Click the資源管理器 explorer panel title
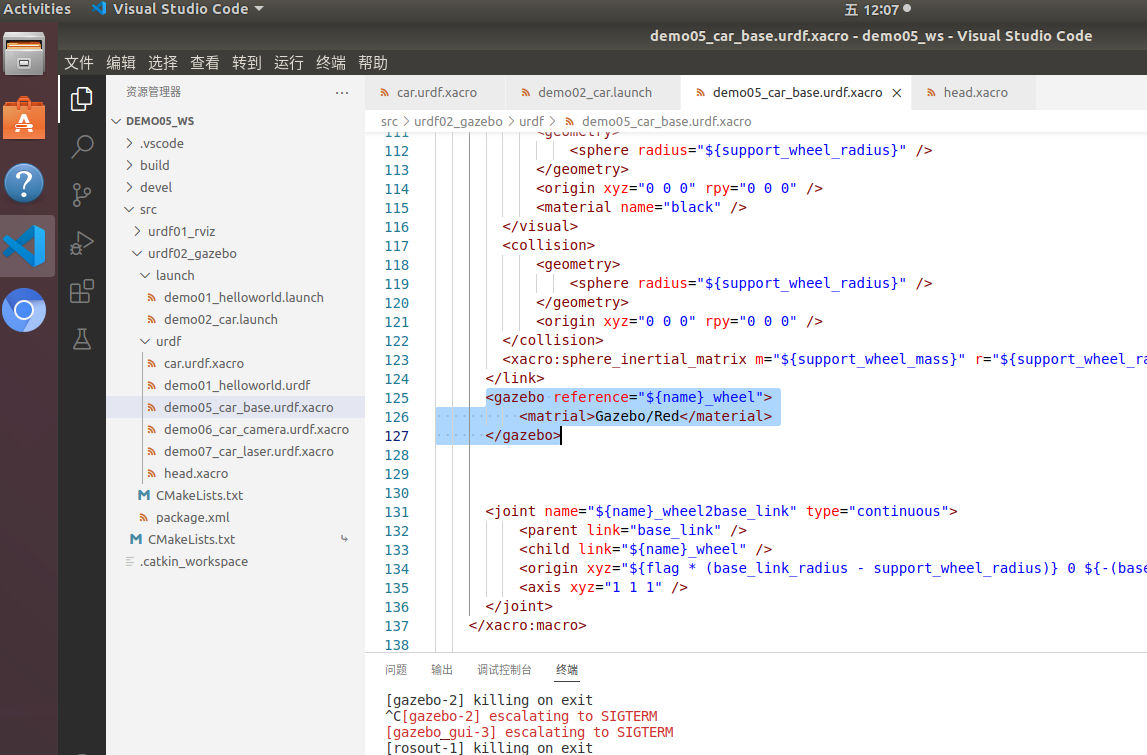Screen dimensions: 1147x755 pyautogui.click(x=154, y=92)
